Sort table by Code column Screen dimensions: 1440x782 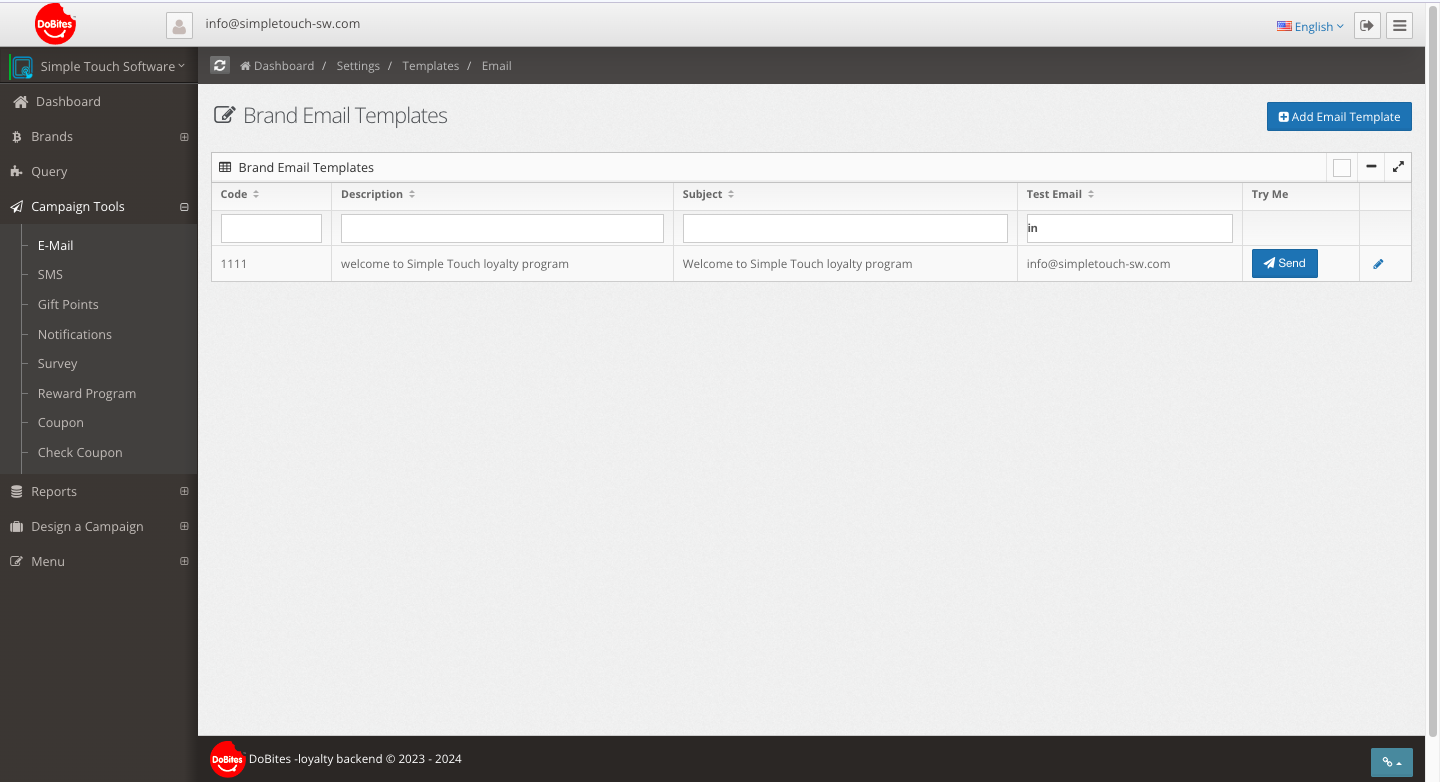tap(240, 195)
